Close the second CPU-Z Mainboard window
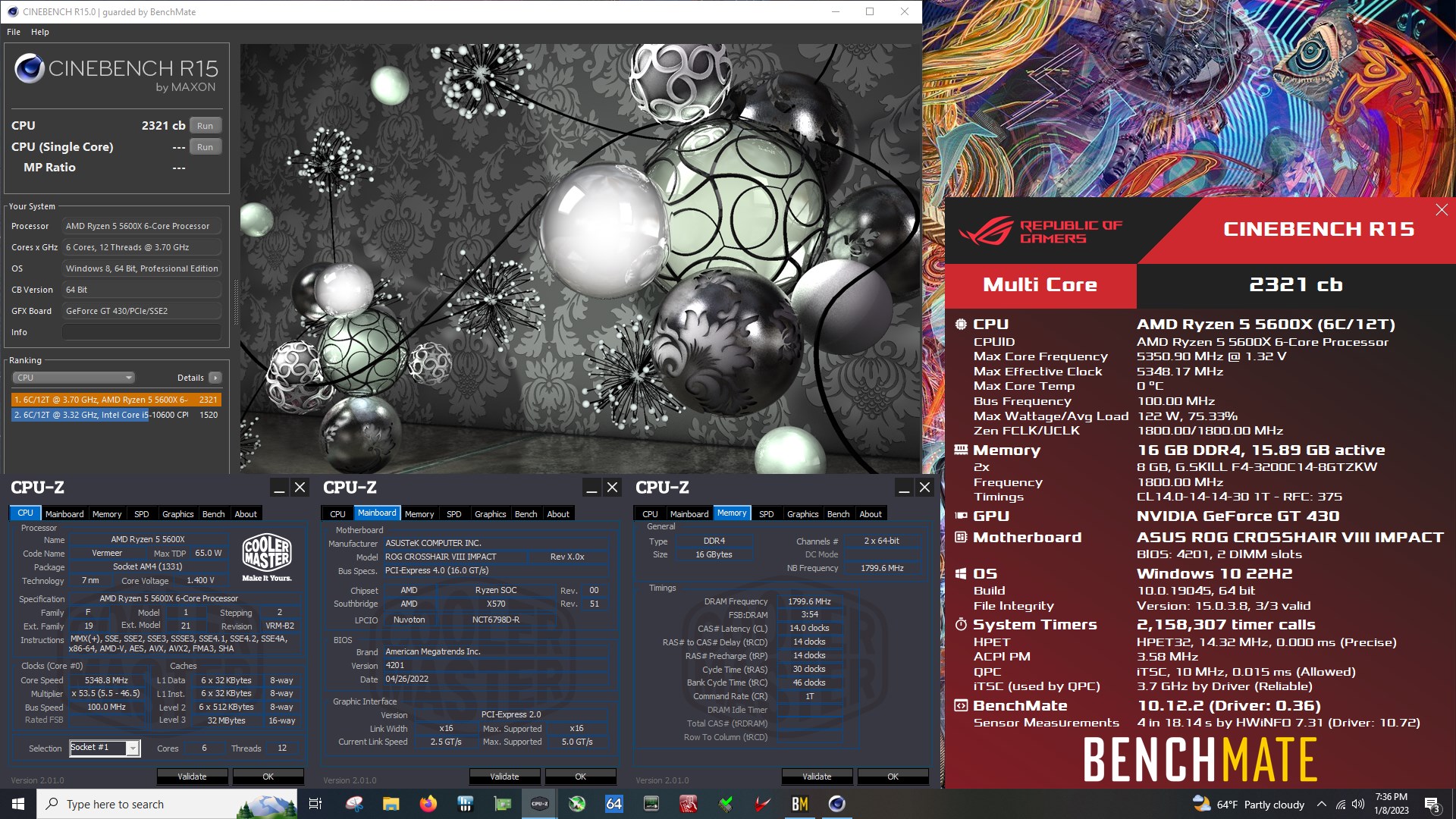1456x819 pixels. click(613, 488)
